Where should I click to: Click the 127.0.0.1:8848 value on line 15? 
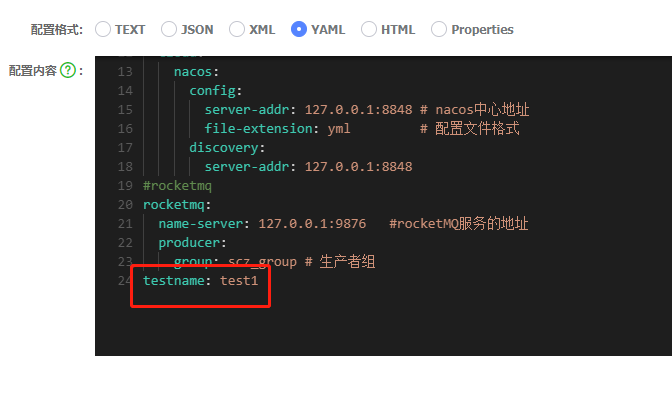[x=358, y=110]
